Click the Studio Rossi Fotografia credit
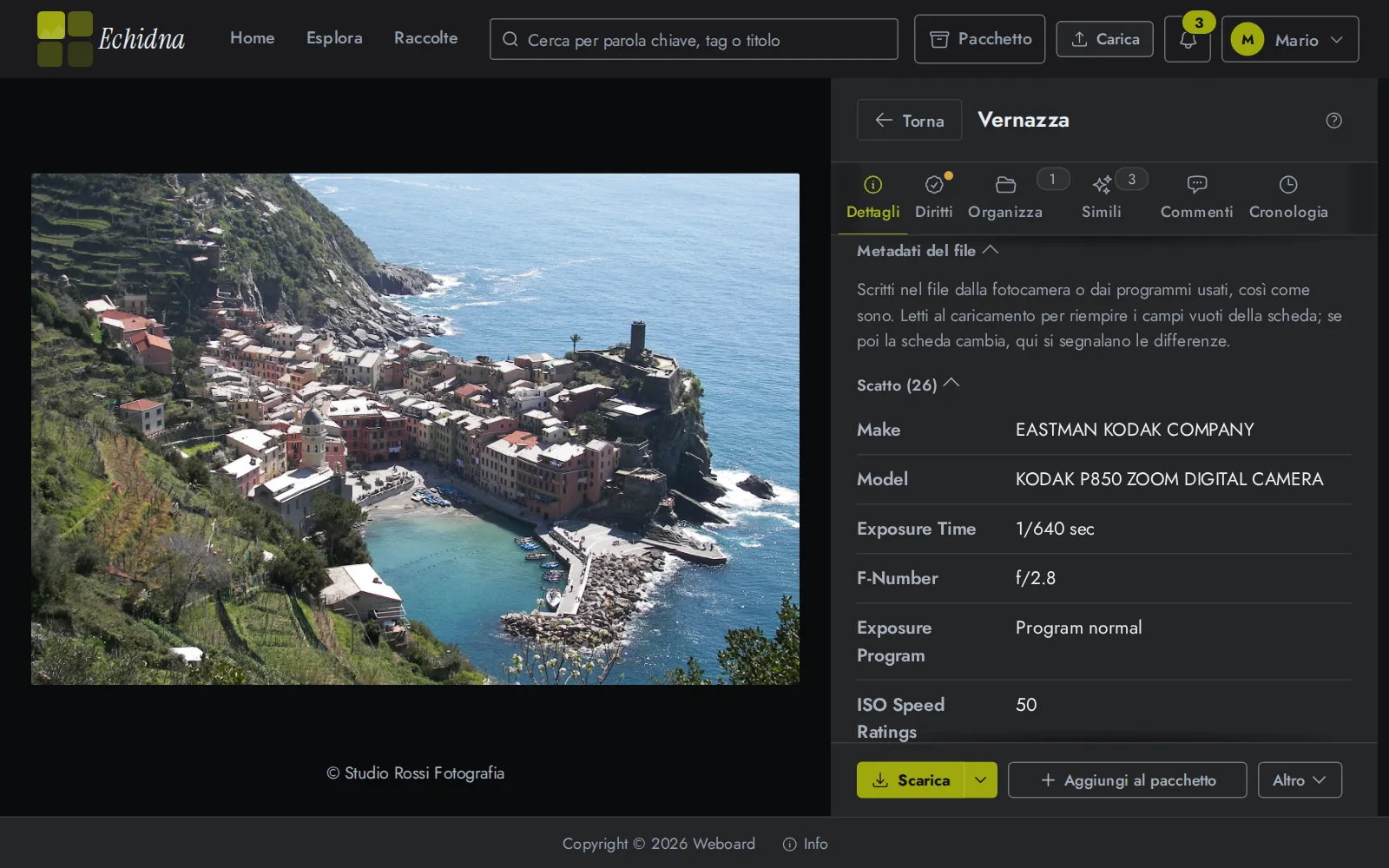Viewport: 1389px width, 868px height. [415, 773]
